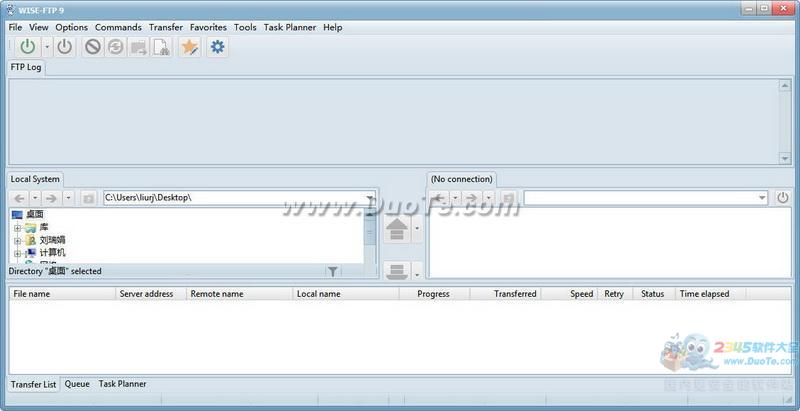Open the Upload button dropdown arrow
The image size is (800, 411).
pyautogui.click(x=417, y=228)
